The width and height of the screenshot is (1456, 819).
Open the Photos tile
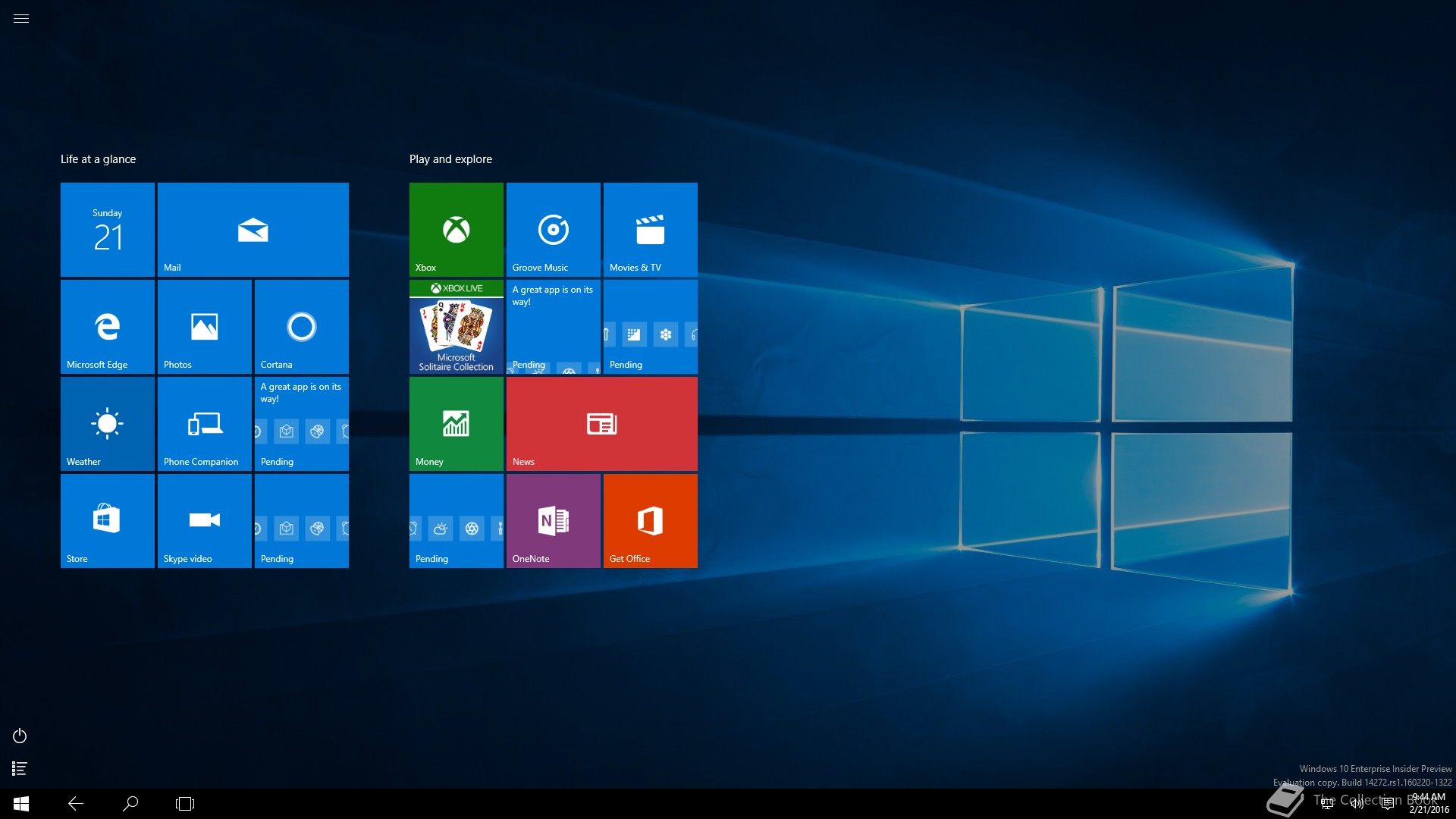click(x=204, y=327)
